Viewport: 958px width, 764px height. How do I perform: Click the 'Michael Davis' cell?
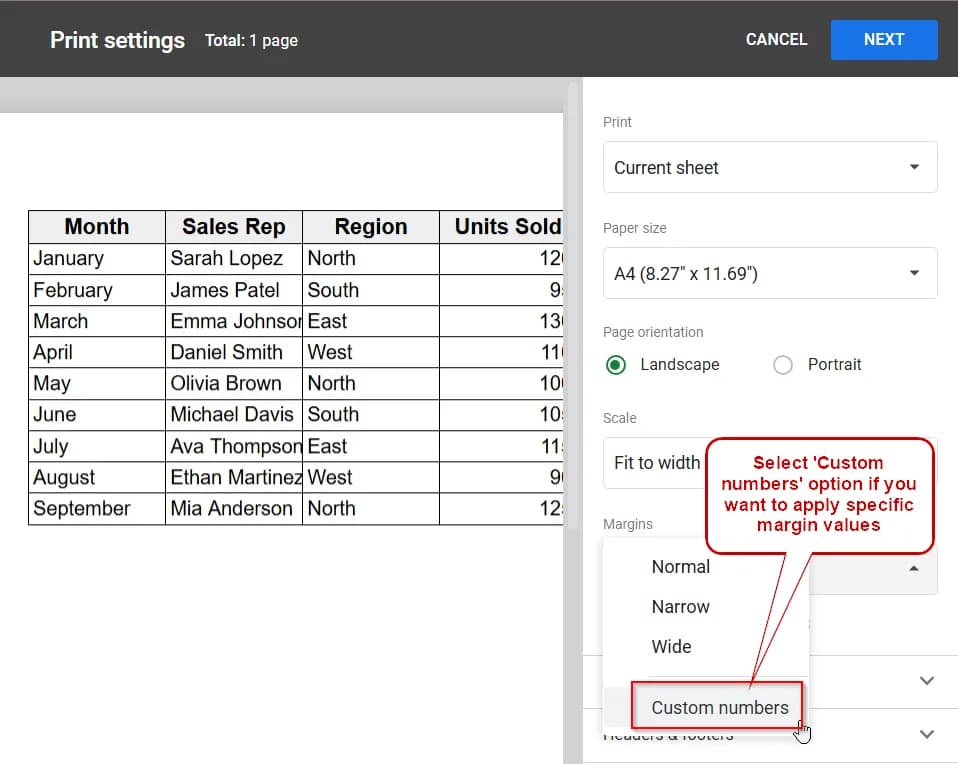[233, 415]
